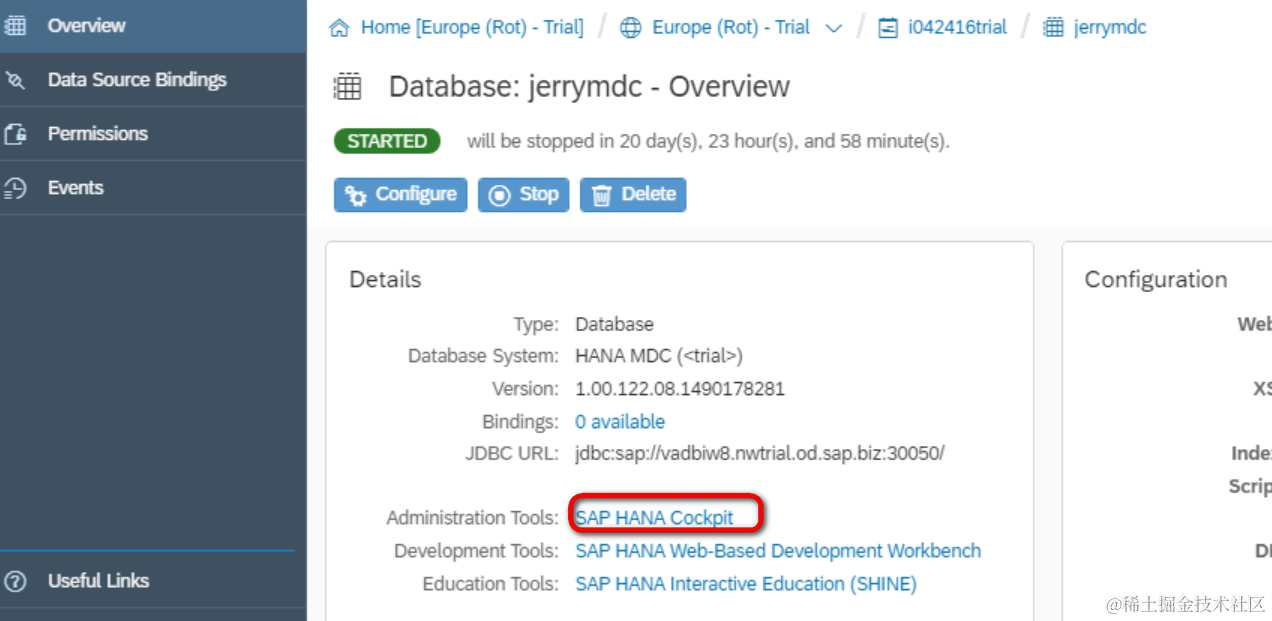This screenshot has width=1272, height=621.
Task: Click the Type value 'Database'
Action: (614, 324)
